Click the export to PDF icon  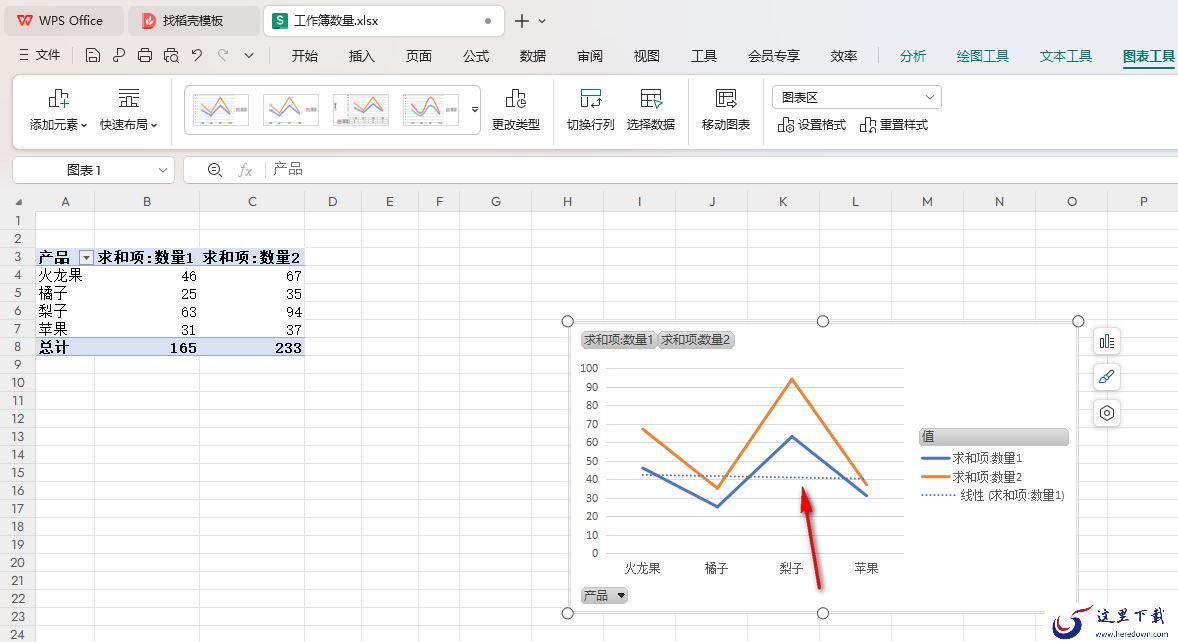coord(119,55)
